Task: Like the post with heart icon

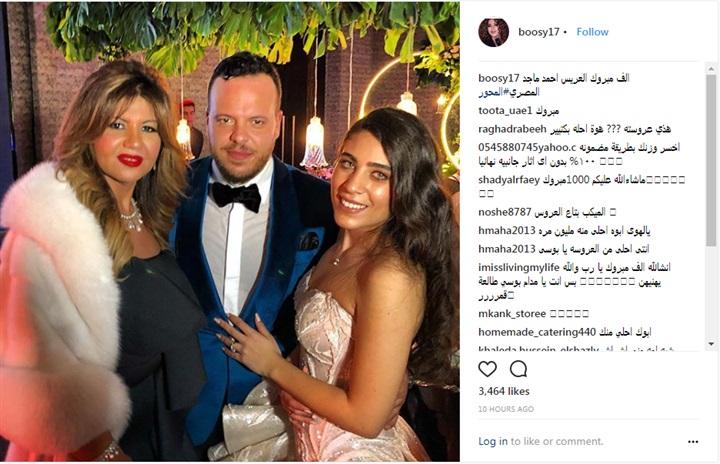Action: (487, 368)
